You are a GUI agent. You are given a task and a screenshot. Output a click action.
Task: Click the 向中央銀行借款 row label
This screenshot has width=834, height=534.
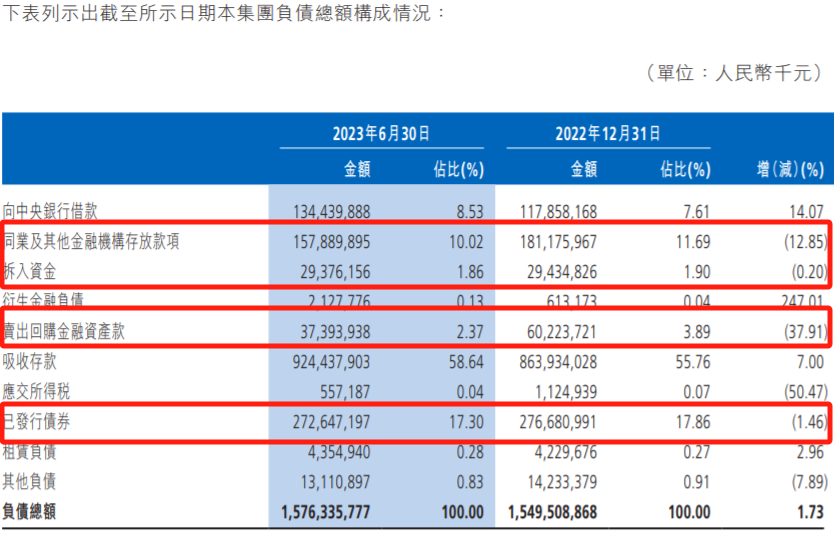[52, 211]
